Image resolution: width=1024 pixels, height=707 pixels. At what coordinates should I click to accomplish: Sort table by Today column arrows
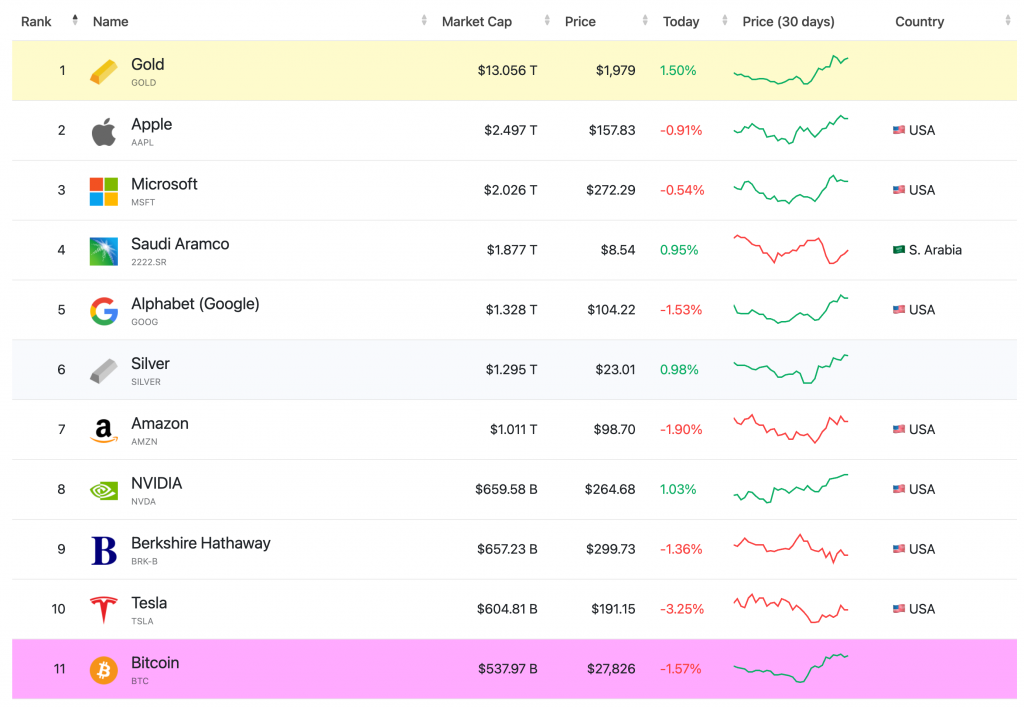724,20
